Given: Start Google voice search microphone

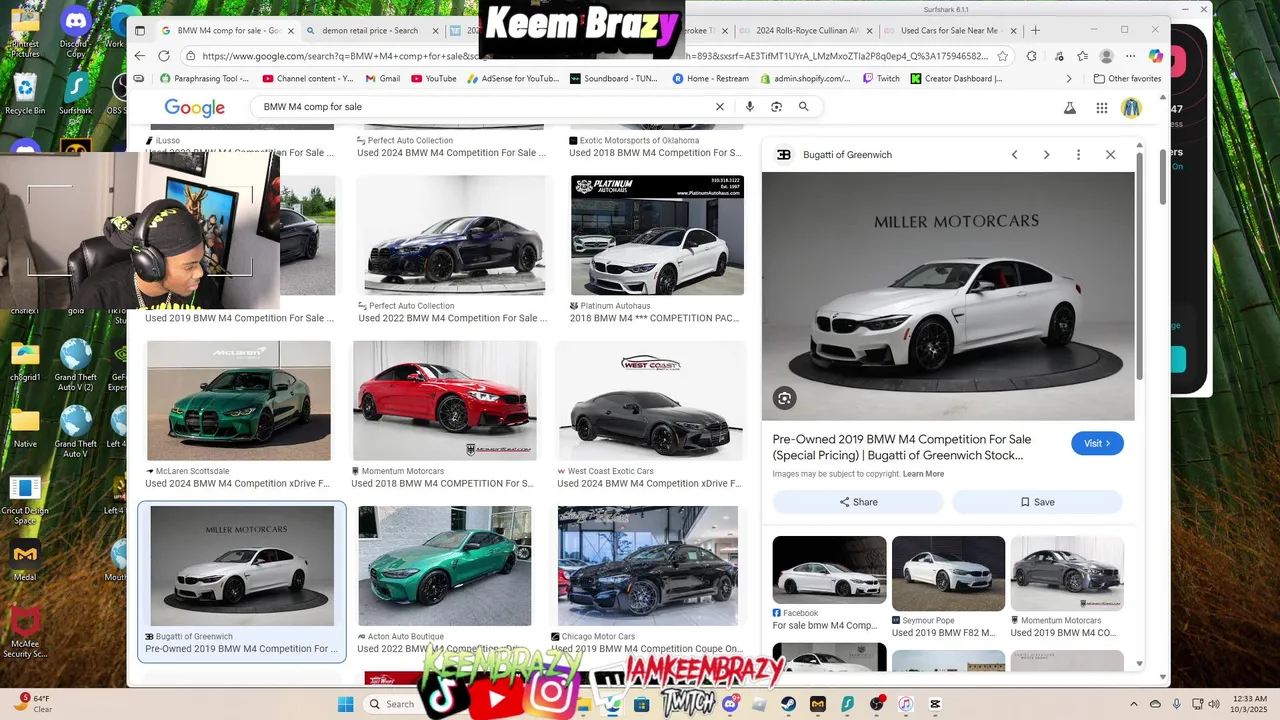Looking at the screenshot, I should click(x=749, y=107).
